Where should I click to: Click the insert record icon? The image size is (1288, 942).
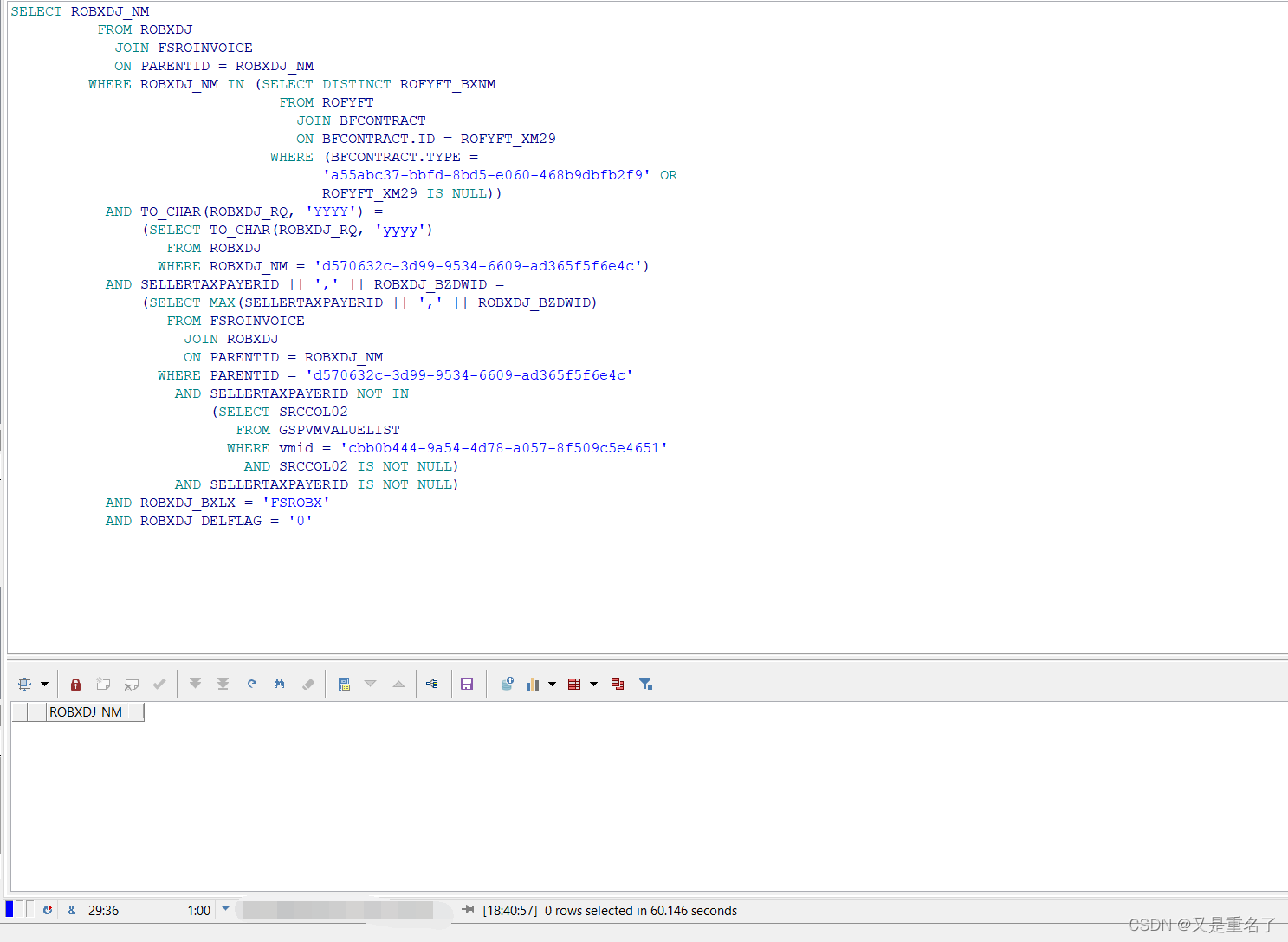pyautogui.click(x=103, y=684)
